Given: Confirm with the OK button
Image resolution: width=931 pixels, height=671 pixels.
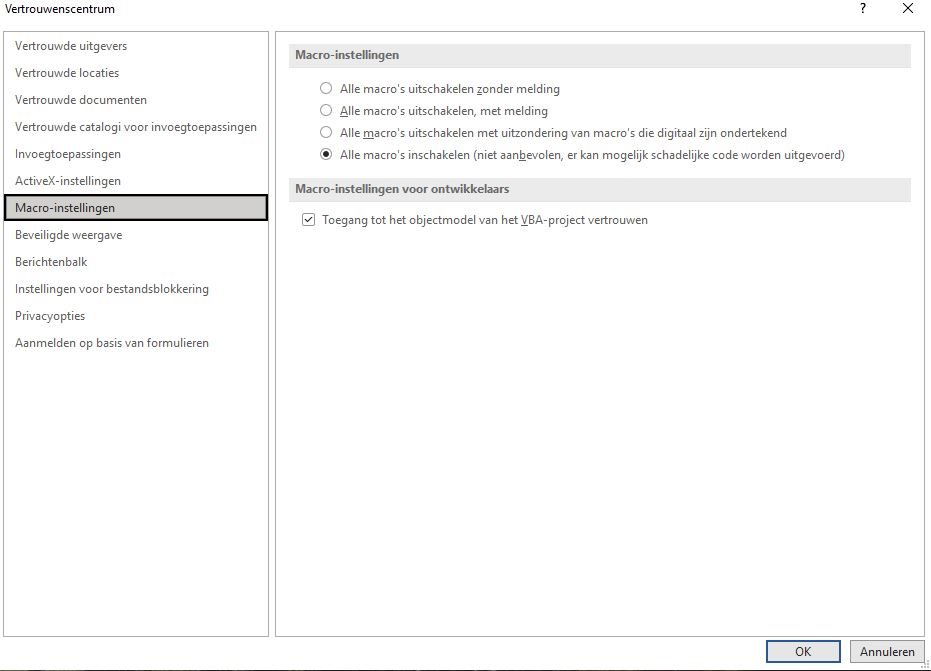Looking at the screenshot, I should pos(803,651).
